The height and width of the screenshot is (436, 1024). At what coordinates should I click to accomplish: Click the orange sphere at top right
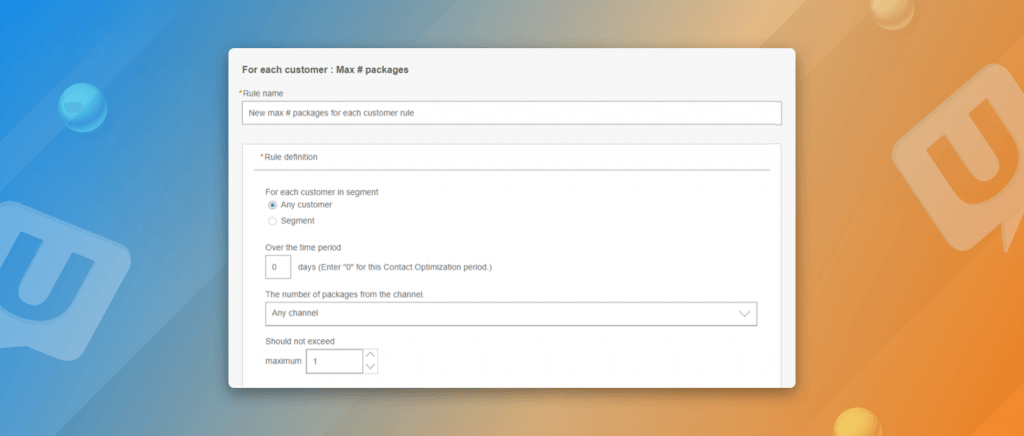891,12
